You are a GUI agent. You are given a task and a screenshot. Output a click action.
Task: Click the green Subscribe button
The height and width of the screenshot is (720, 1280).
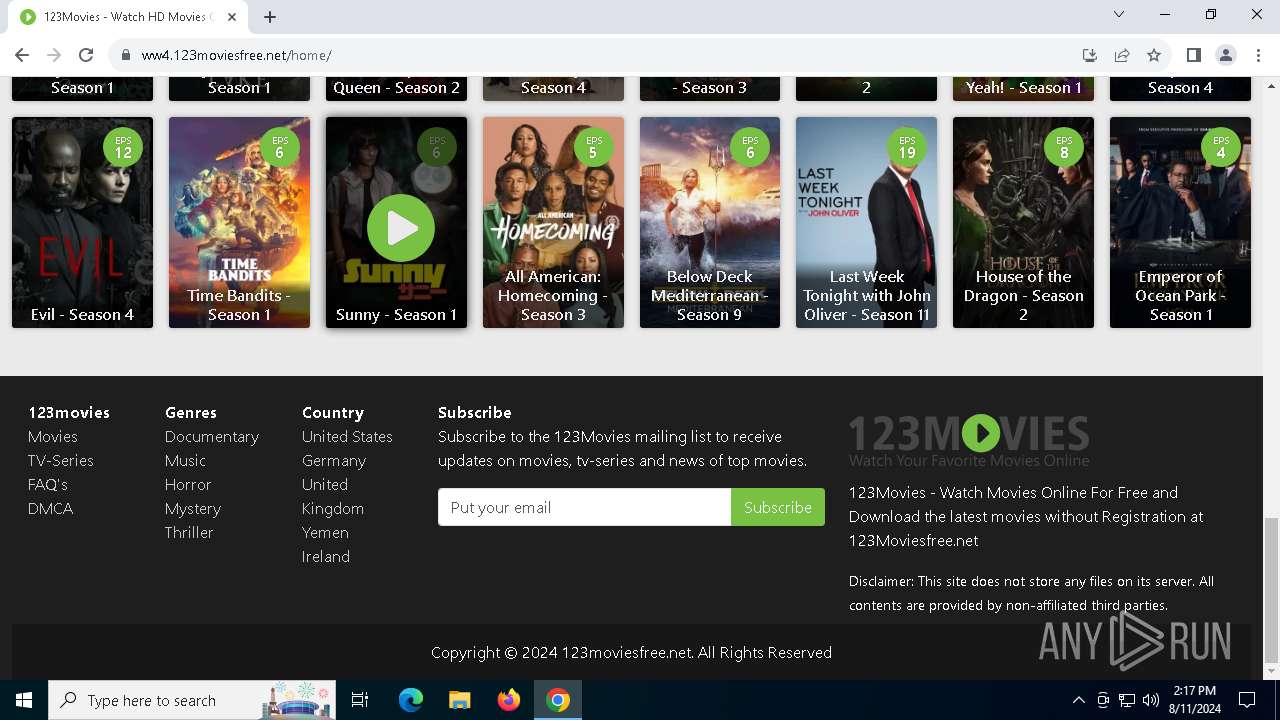[778, 507]
